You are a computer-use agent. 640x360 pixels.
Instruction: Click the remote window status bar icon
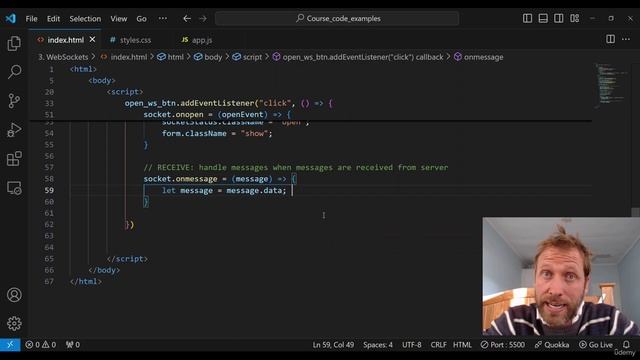tap(10, 344)
